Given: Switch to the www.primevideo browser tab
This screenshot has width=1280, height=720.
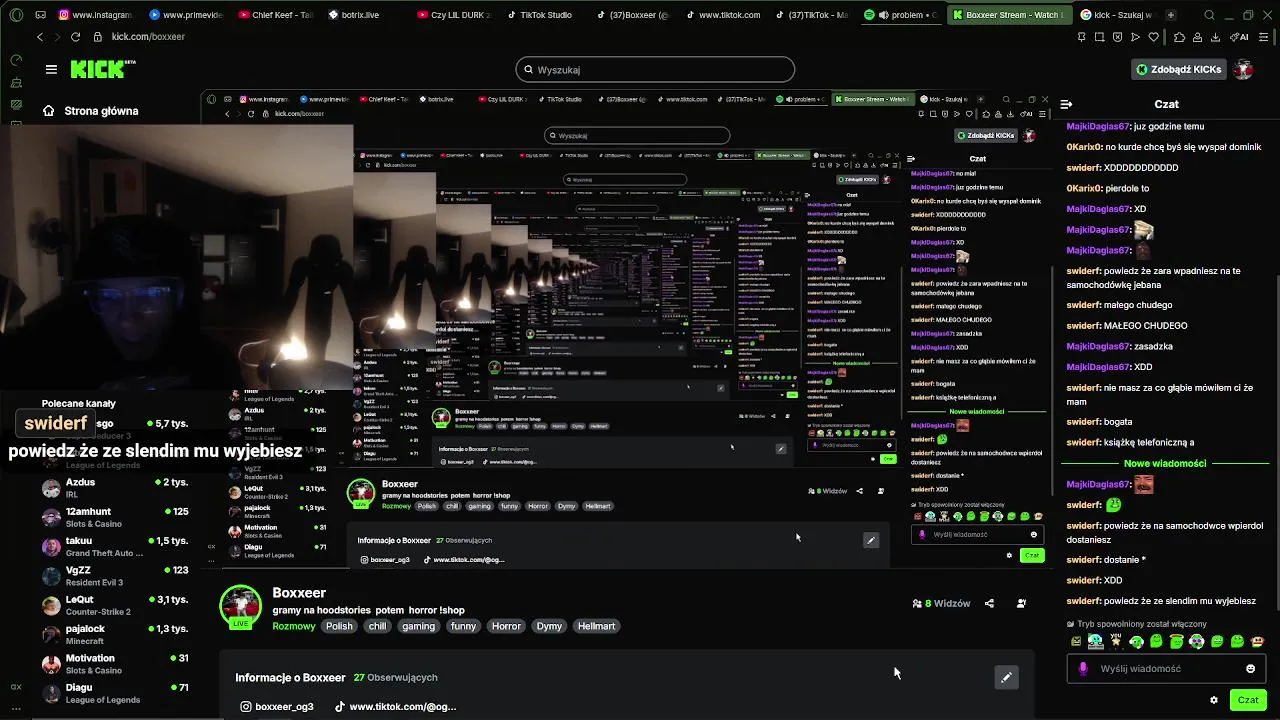Looking at the screenshot, I should [x=187, y=15].
